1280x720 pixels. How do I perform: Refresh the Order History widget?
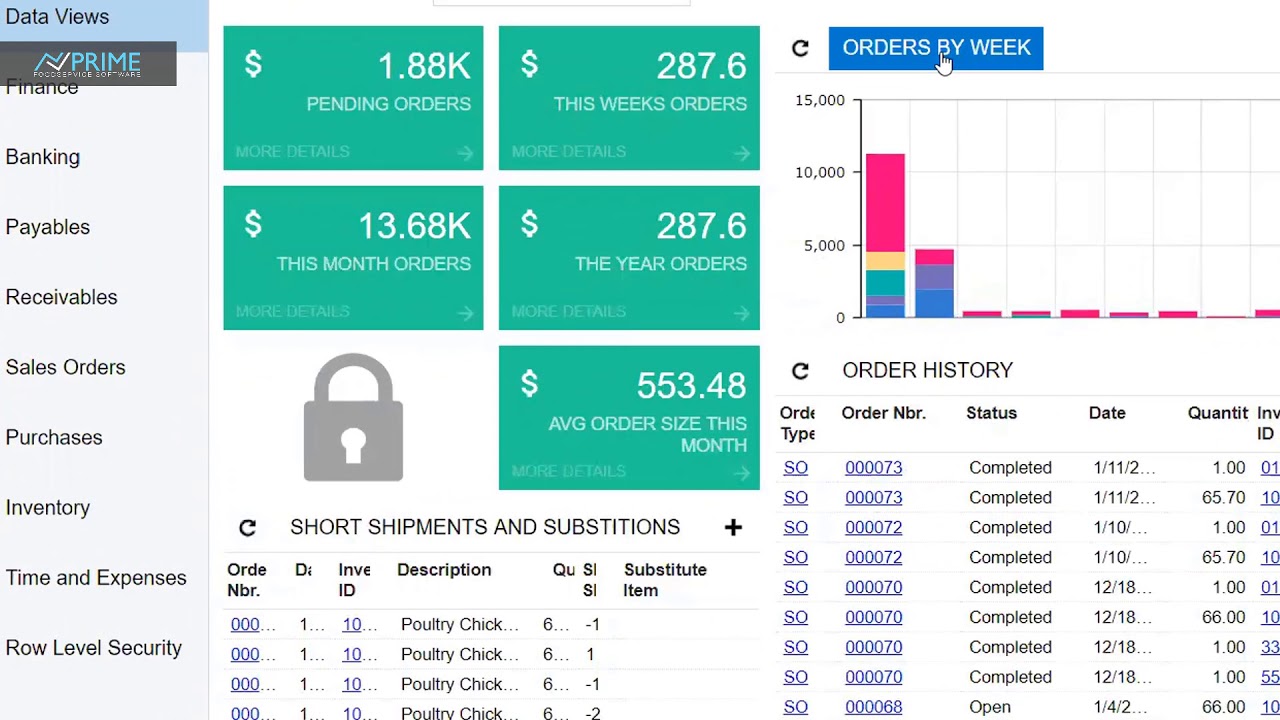800,371
